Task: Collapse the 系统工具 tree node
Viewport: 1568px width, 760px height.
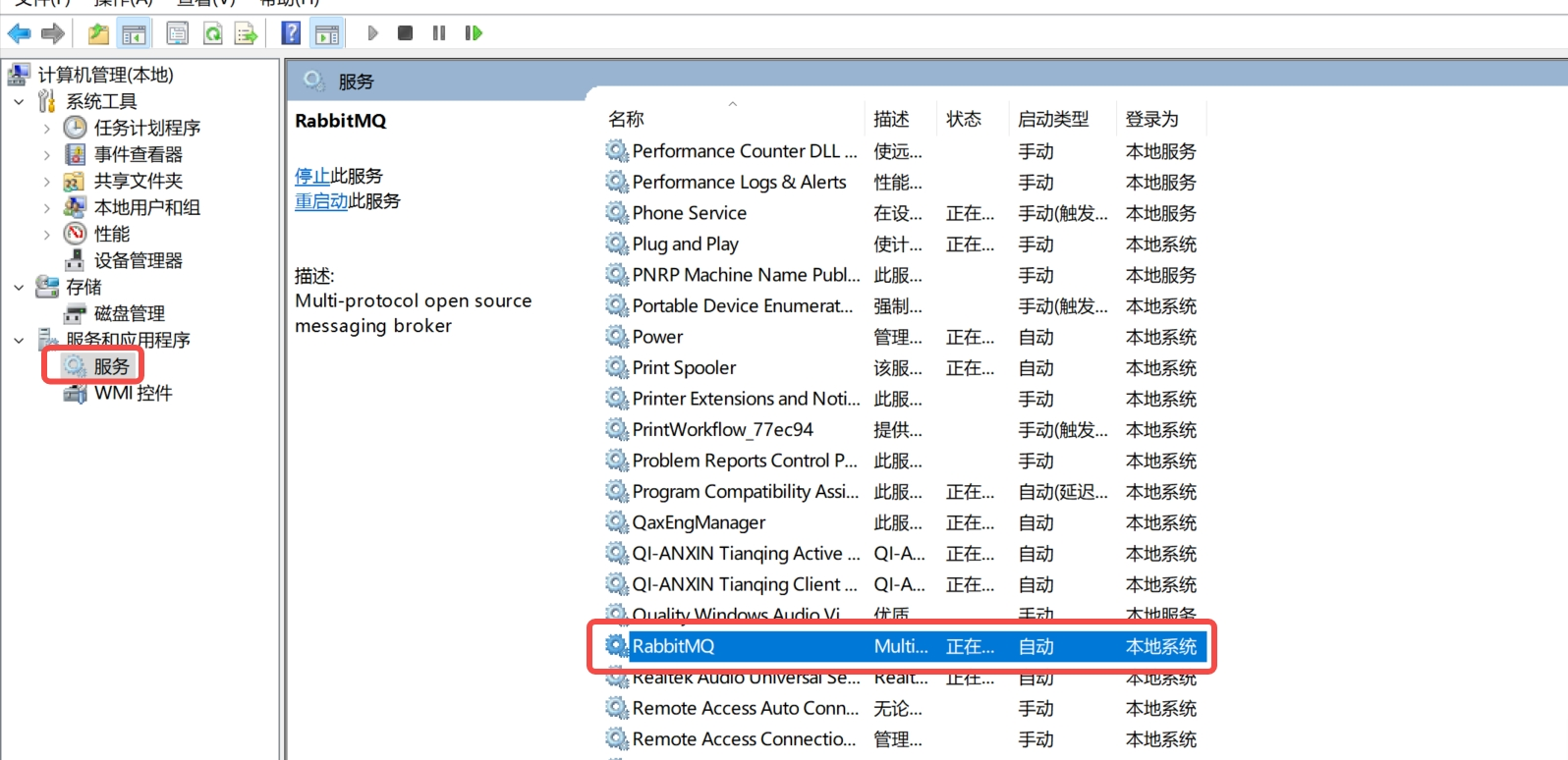Action: 19,101
